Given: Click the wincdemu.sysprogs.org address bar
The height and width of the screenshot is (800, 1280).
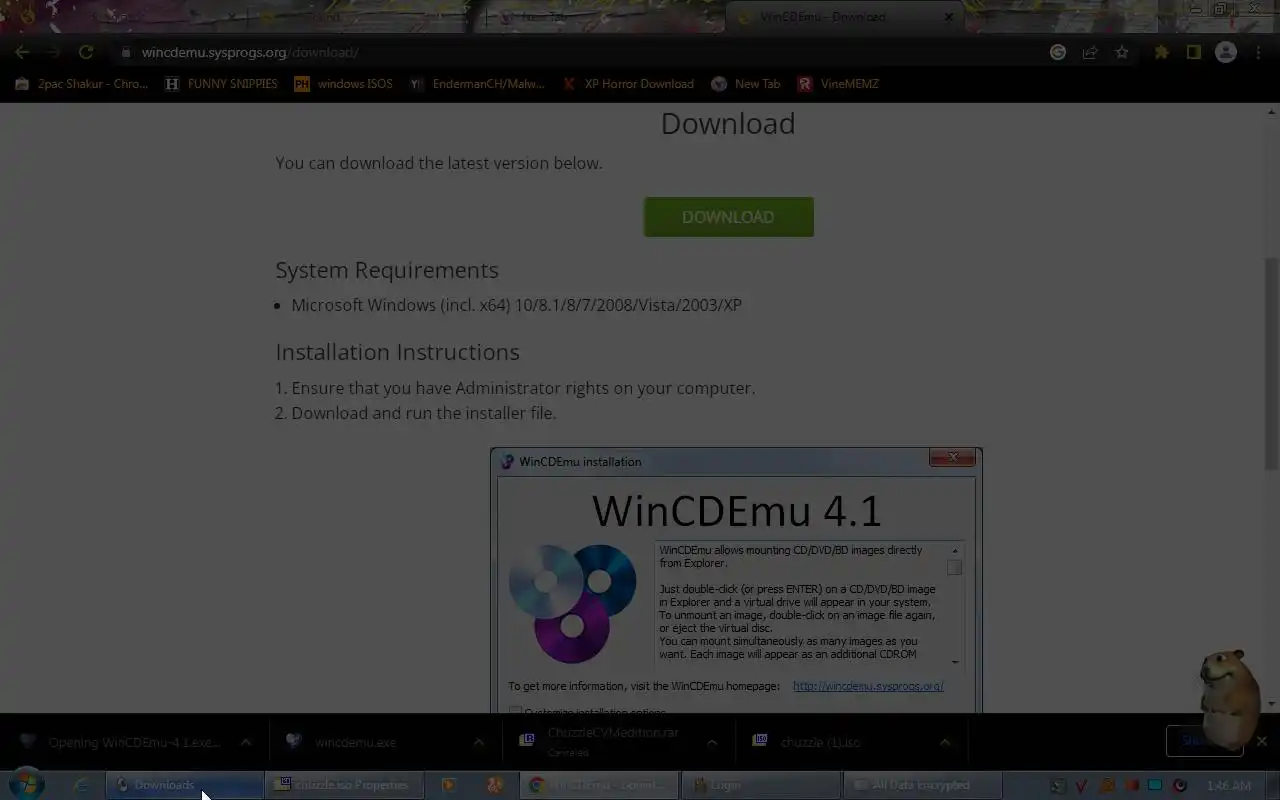Looking at the screenshot, I should 580,52.
